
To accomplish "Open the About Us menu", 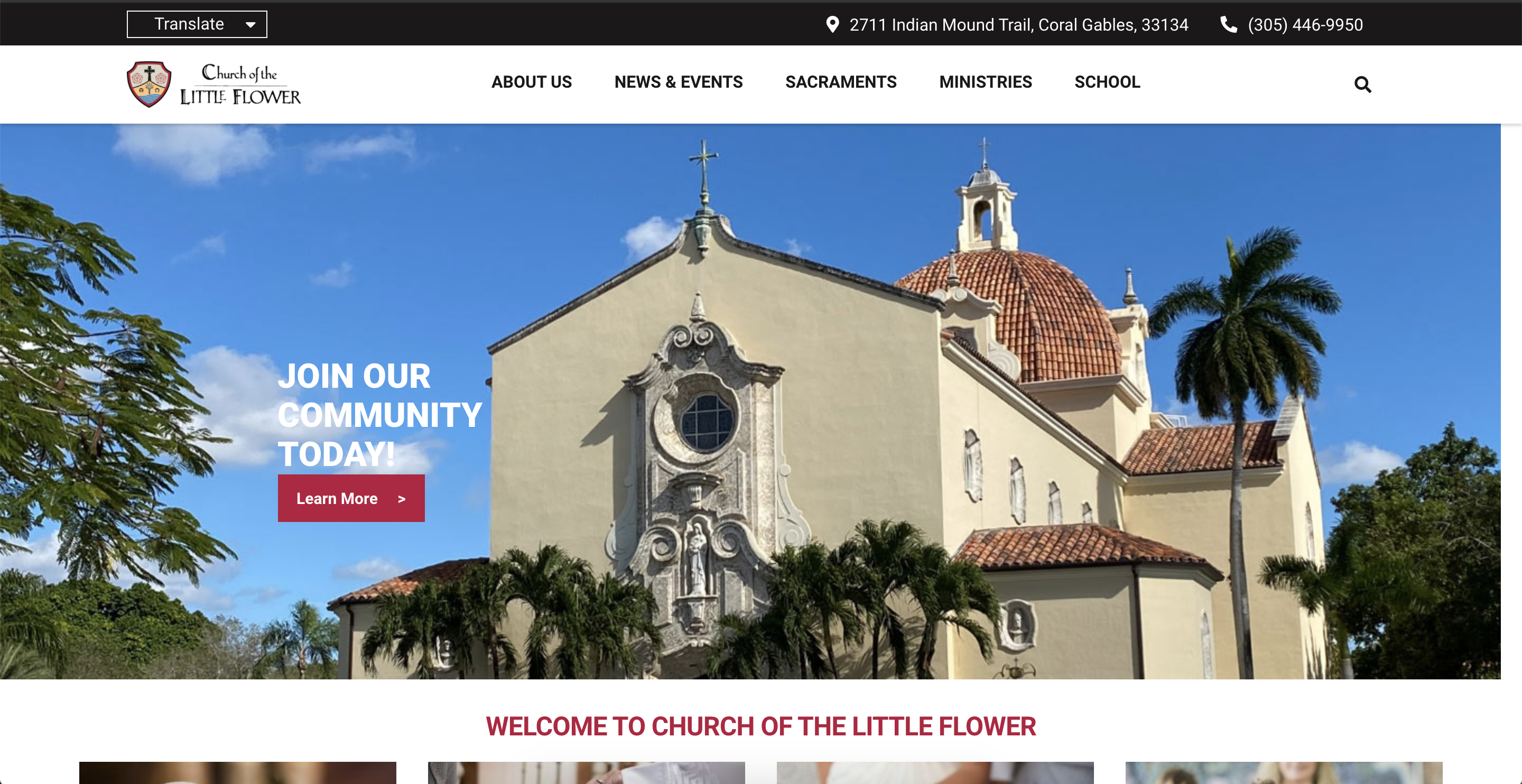I will tap(531, 81).
